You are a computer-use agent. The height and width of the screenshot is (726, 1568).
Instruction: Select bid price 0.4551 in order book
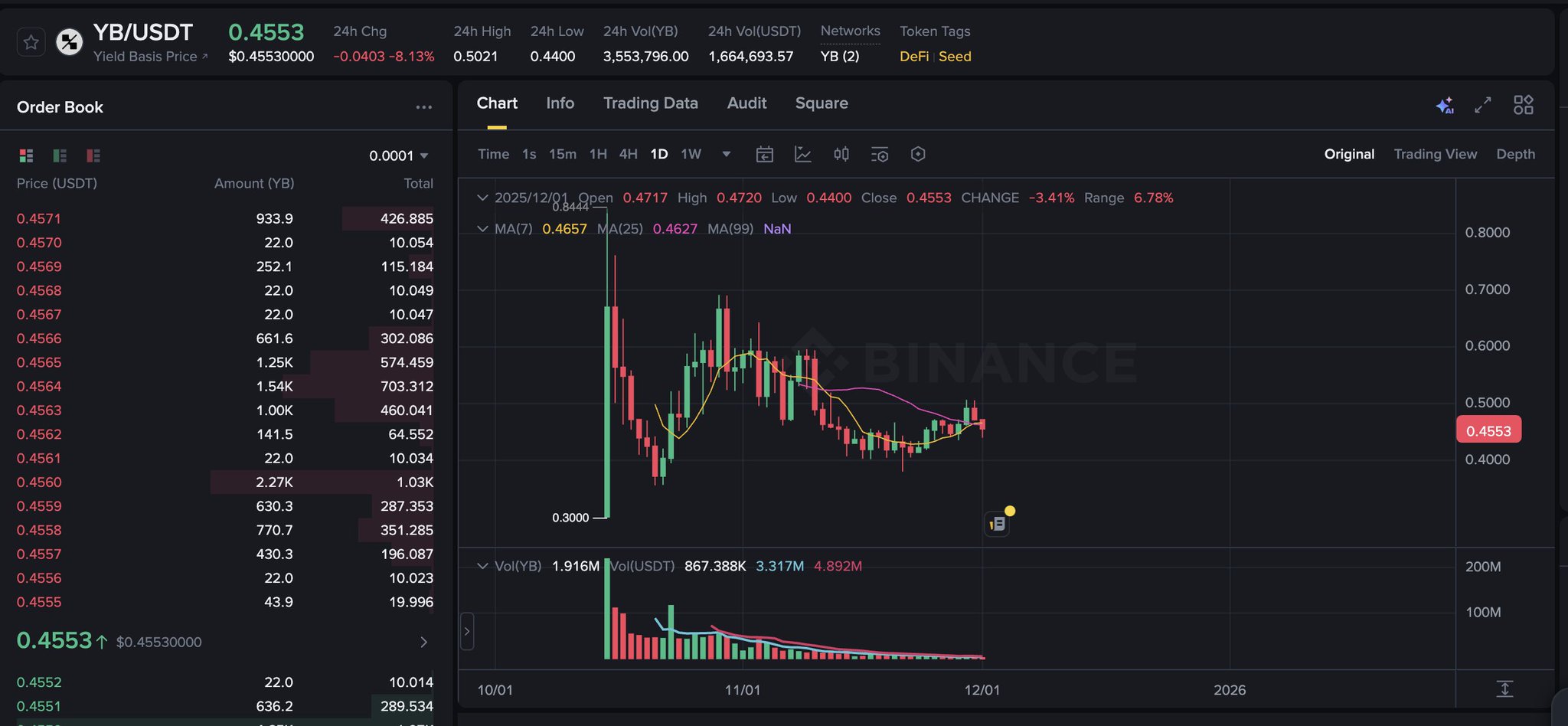point(39,707)
